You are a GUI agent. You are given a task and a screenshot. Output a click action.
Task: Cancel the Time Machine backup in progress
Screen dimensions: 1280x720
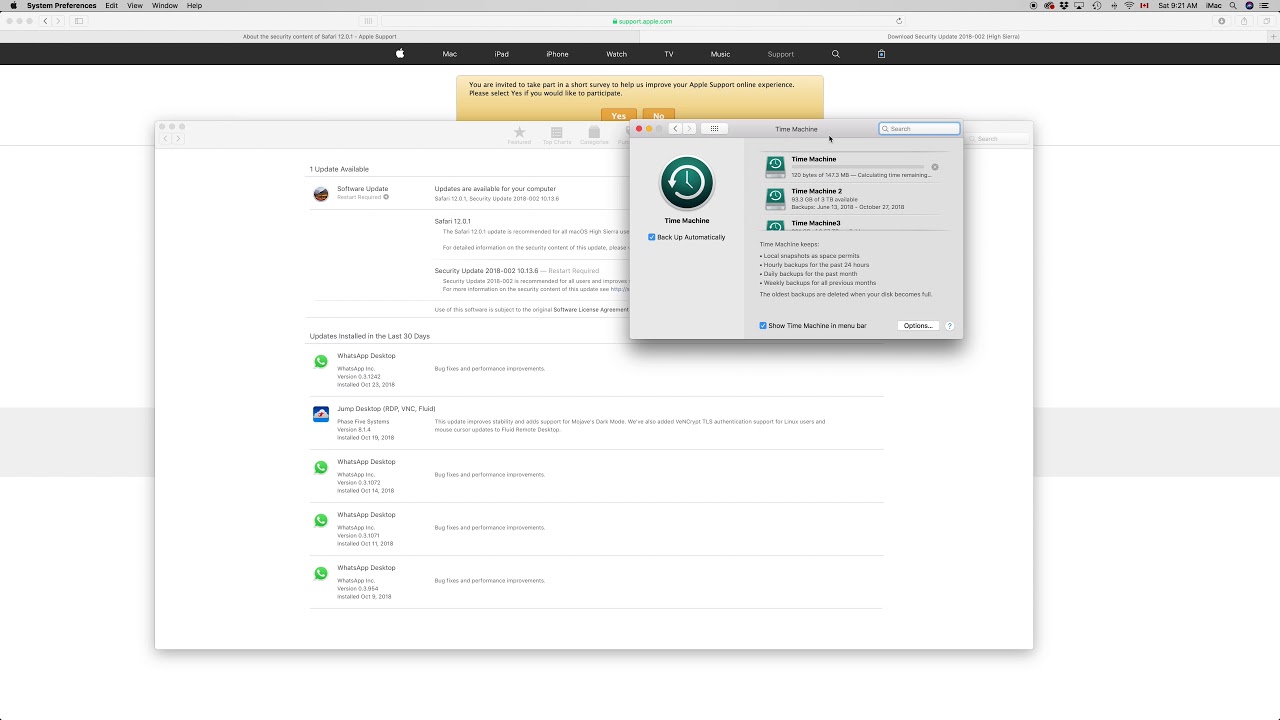pyautogui.click(x=935, y=167)
